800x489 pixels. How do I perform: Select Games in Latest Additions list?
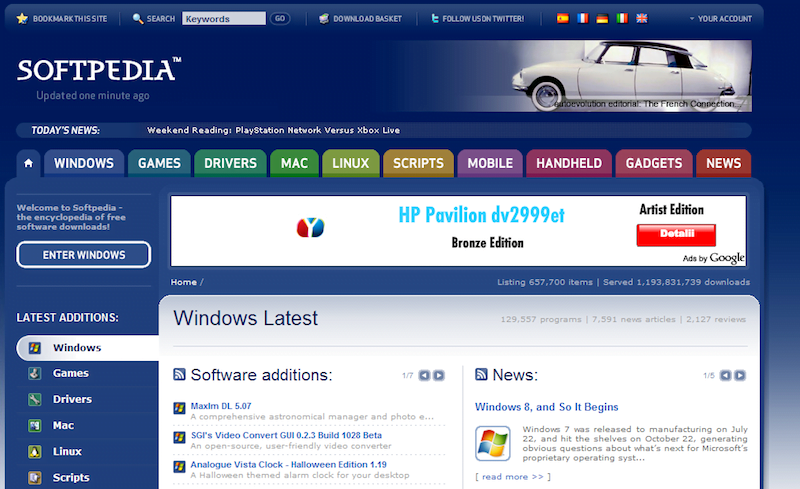[70, 374]
